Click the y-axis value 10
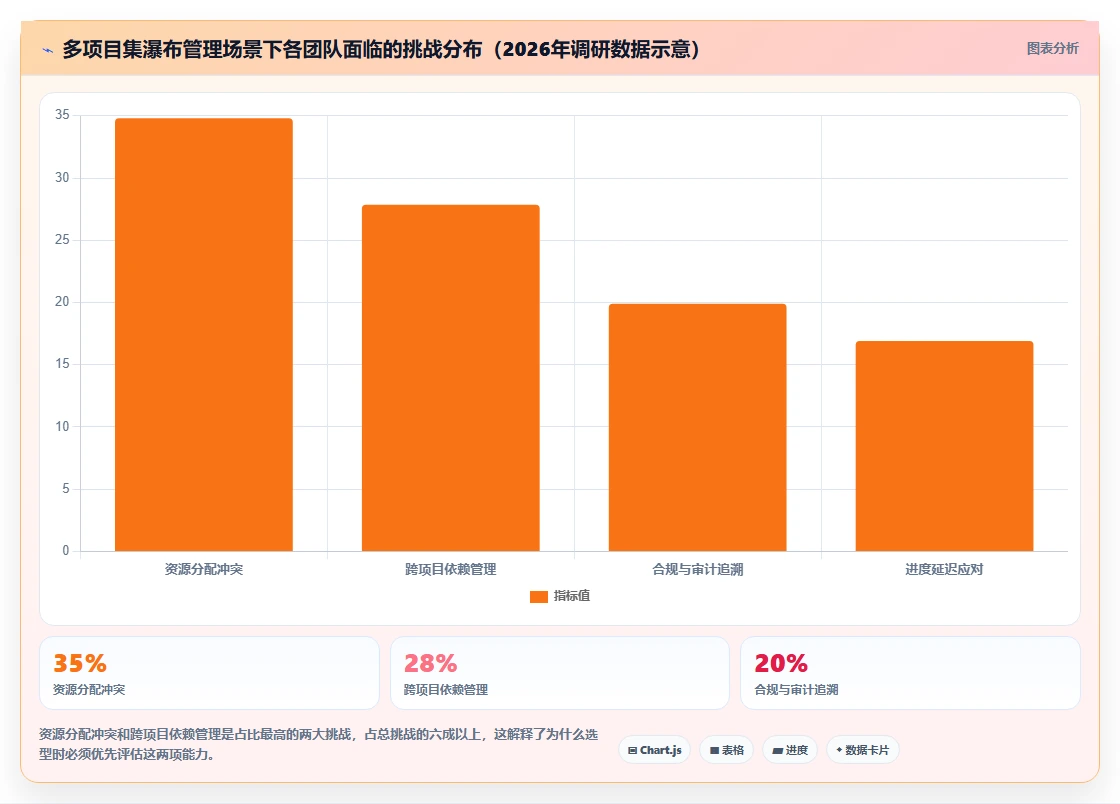The height and width of the screenshot is (804, 1120). 62,427
